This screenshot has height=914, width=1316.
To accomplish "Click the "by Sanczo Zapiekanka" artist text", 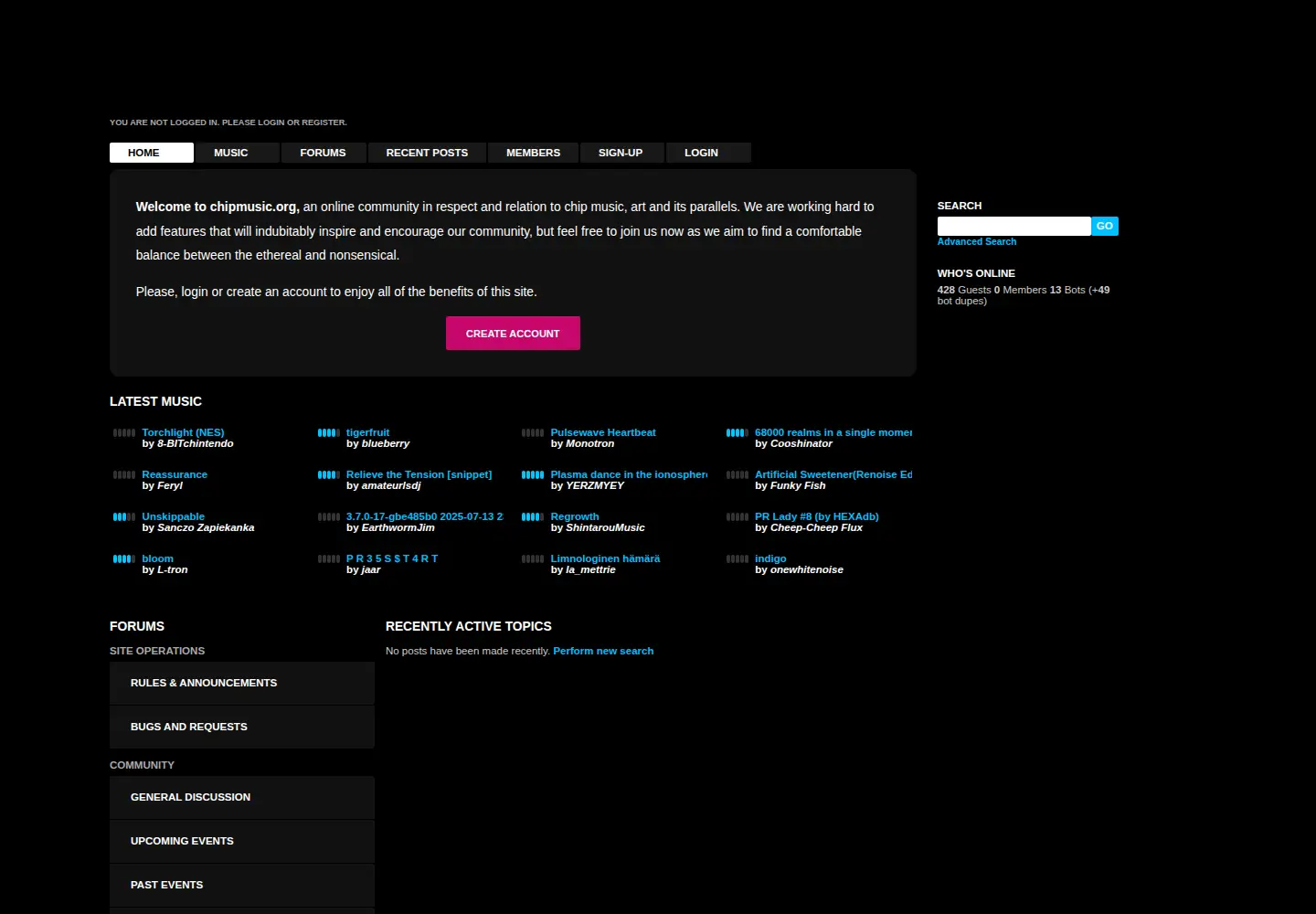I will click(x=198, y=528).
